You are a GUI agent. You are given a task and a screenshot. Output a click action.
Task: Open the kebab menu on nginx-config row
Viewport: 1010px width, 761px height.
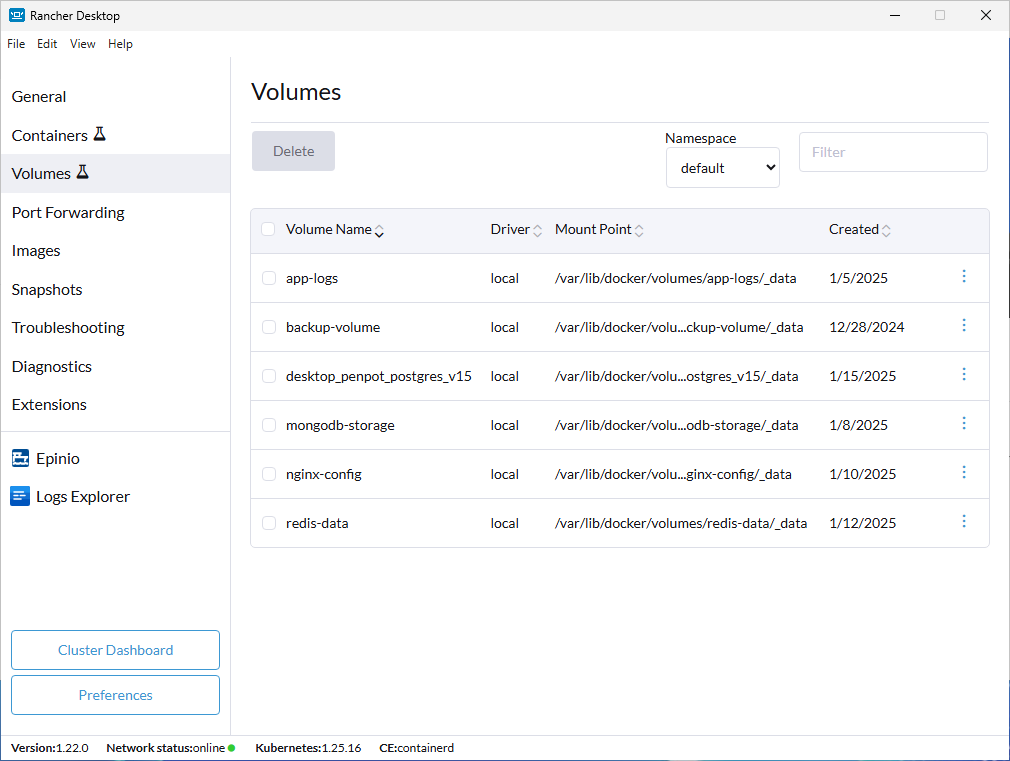[964, 472]
